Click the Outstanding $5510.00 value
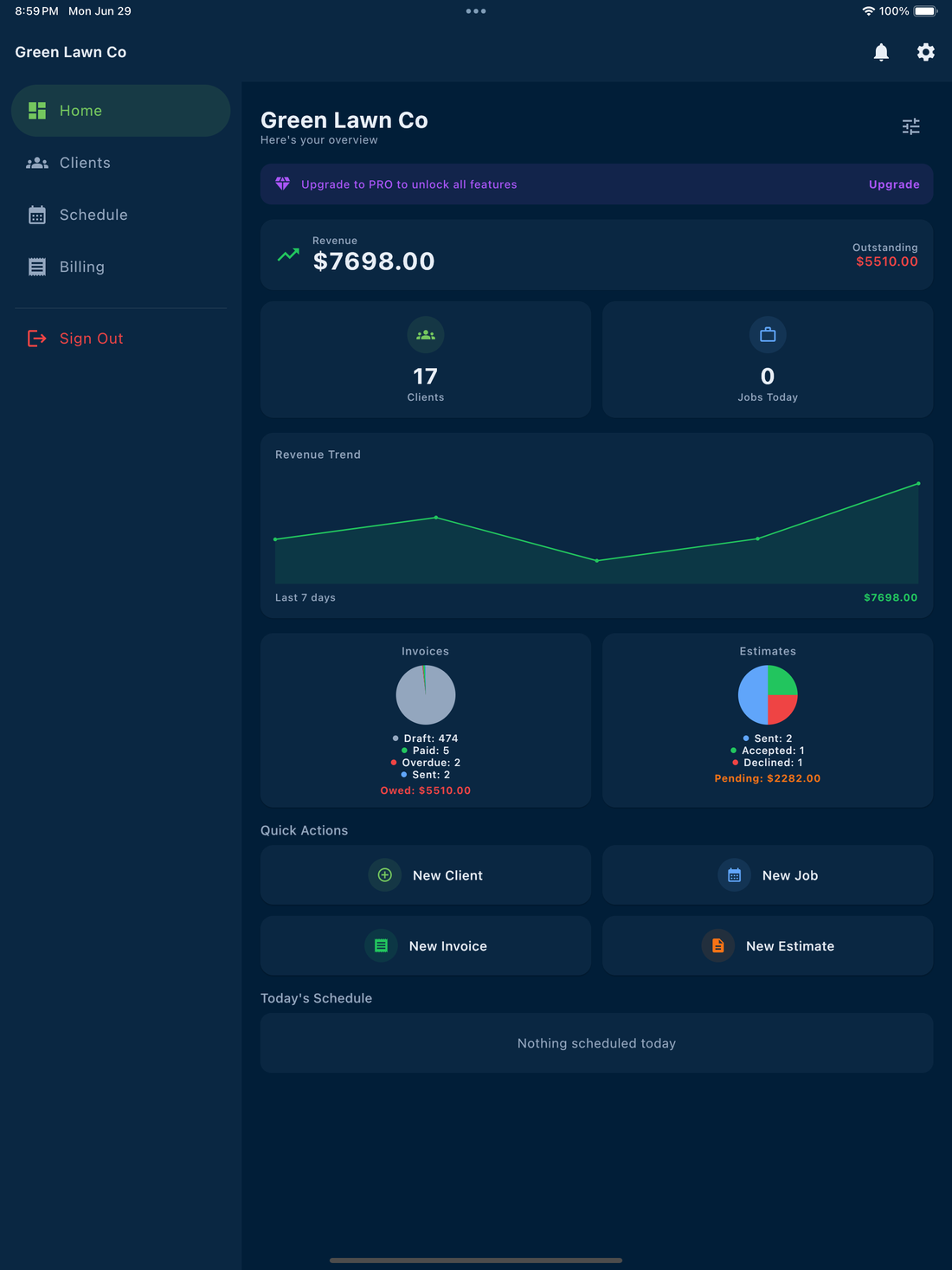Image resolution: width=952 pixels, height=1270 pixels. 886,261
